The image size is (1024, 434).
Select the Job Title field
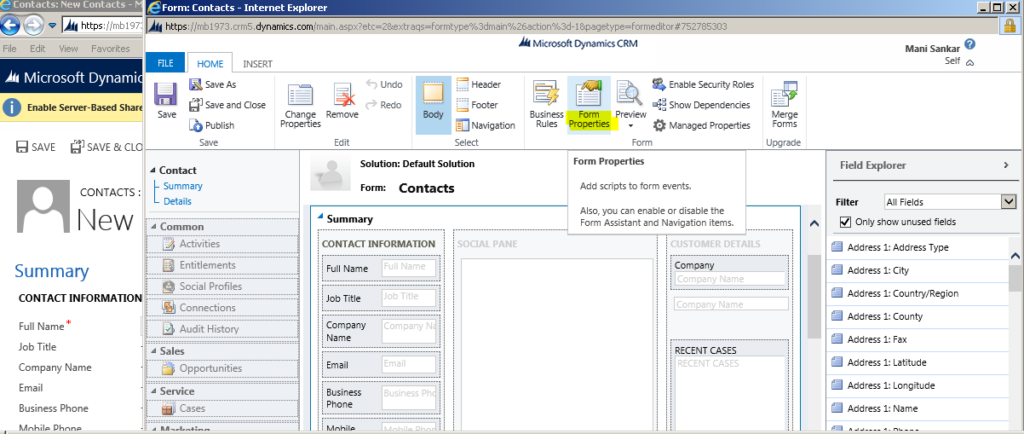coord(379,298)
